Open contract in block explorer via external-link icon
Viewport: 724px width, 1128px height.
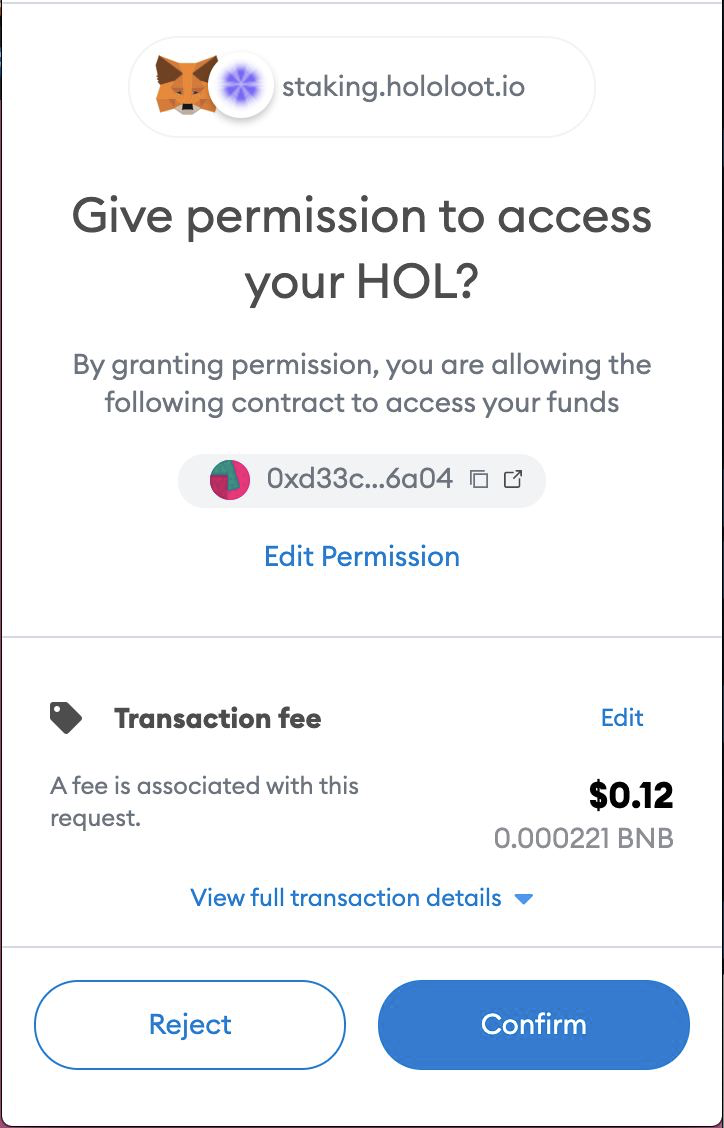(513, 479)
